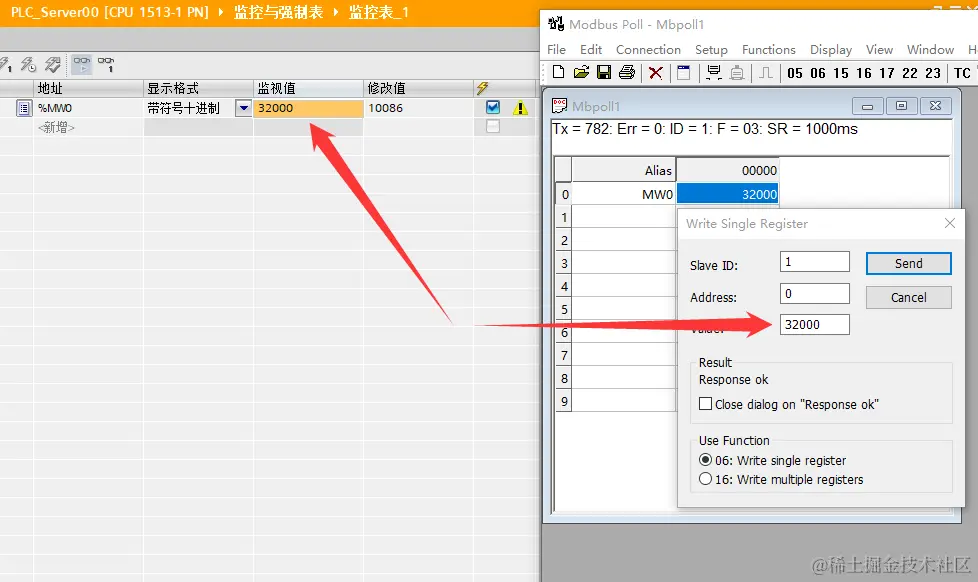Click the New document icon in Modbus Poll

pyautogui.click(x=558, y=72)
